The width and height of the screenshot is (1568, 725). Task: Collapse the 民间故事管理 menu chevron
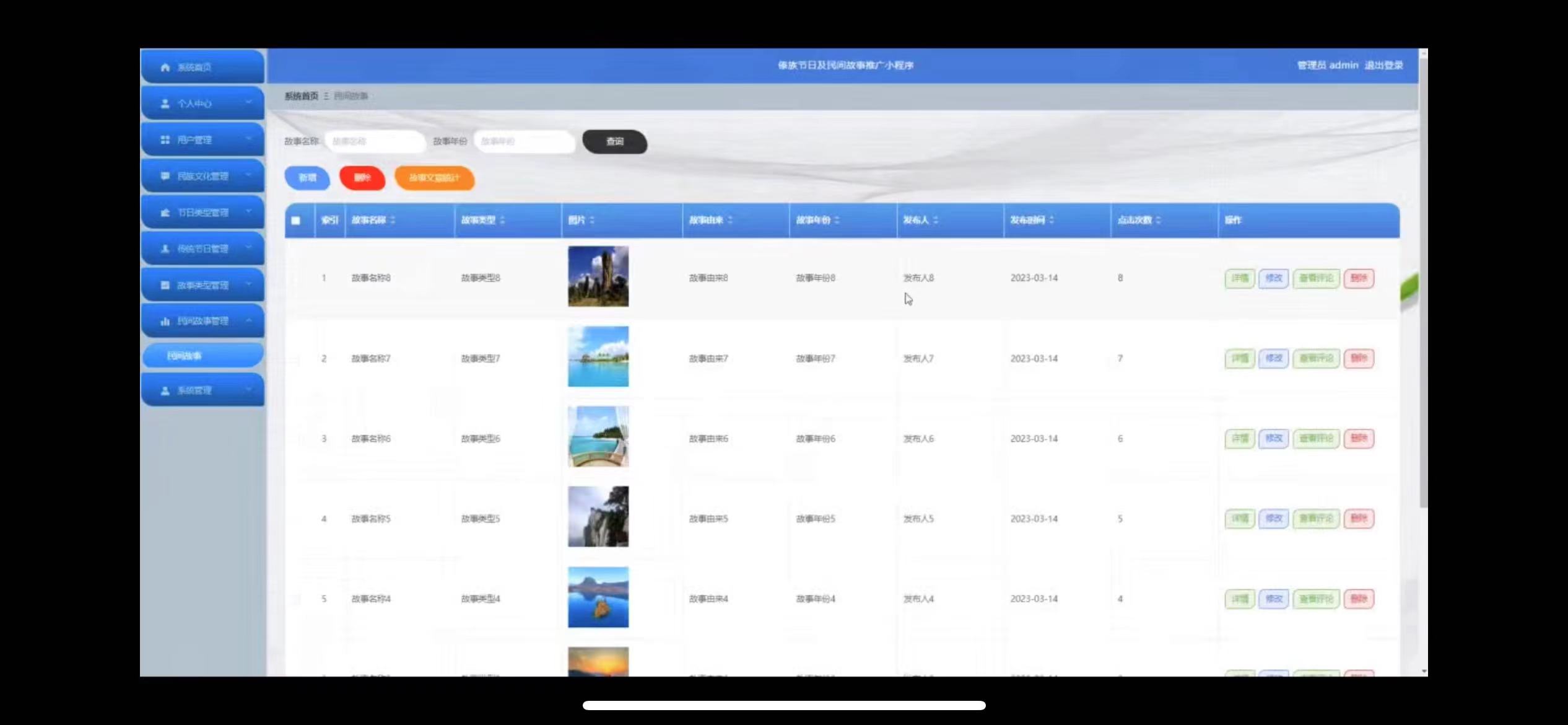pyautogui.click(x=248, y=320)
